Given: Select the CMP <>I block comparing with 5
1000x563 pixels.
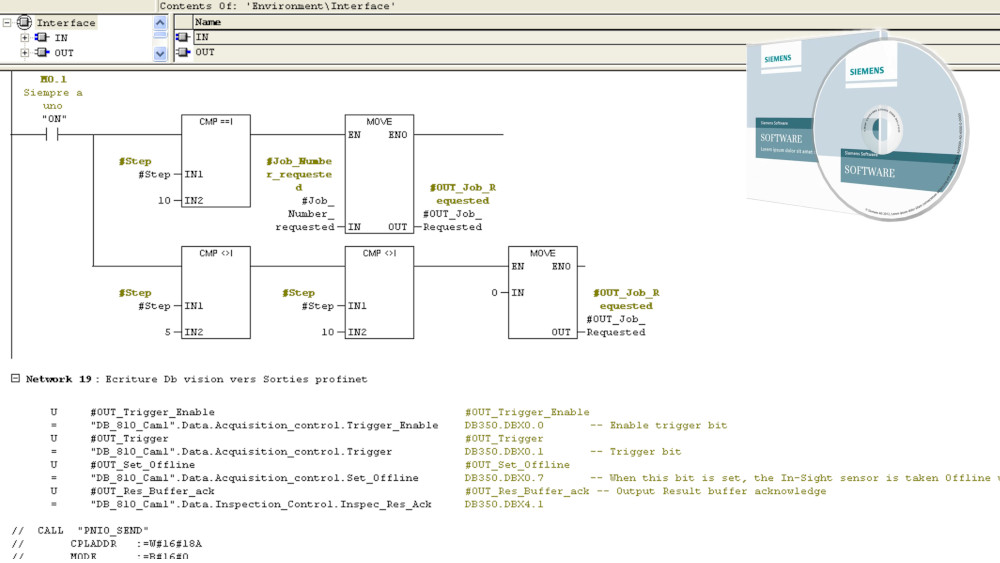Looking at the screenshot, I should tap(216, 292).
